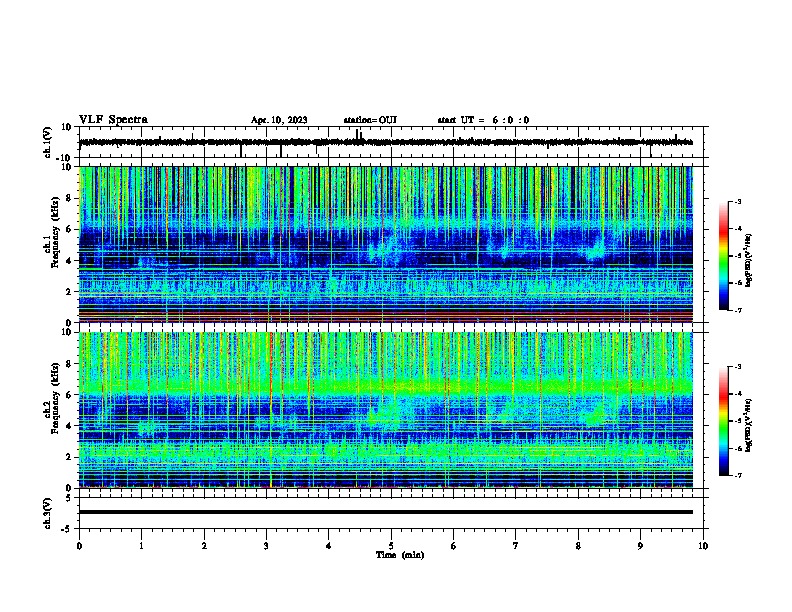The height and width of the screenshot is (612, 792).
Task: Click inside the ch.1 spectrogram panel
Action: 385,244
